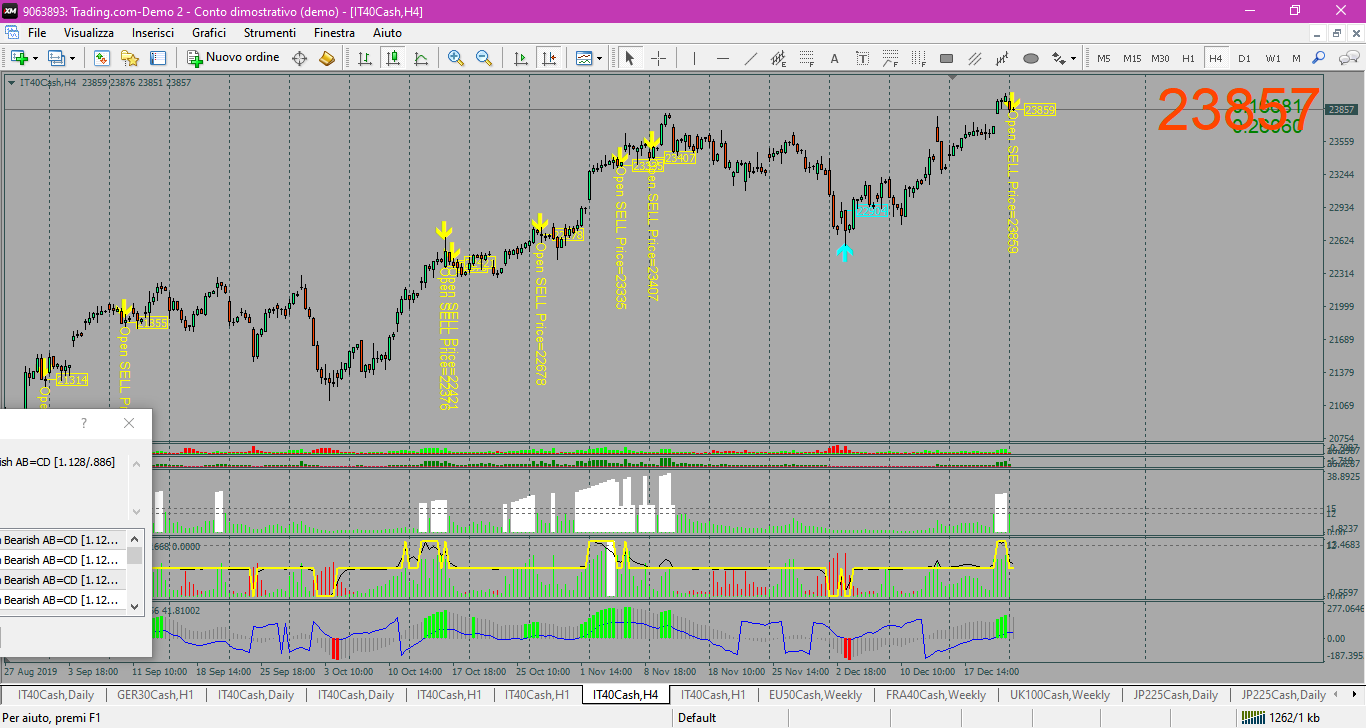Click the triangle before IT40Cash,H4 chart title

click(11, 82)
